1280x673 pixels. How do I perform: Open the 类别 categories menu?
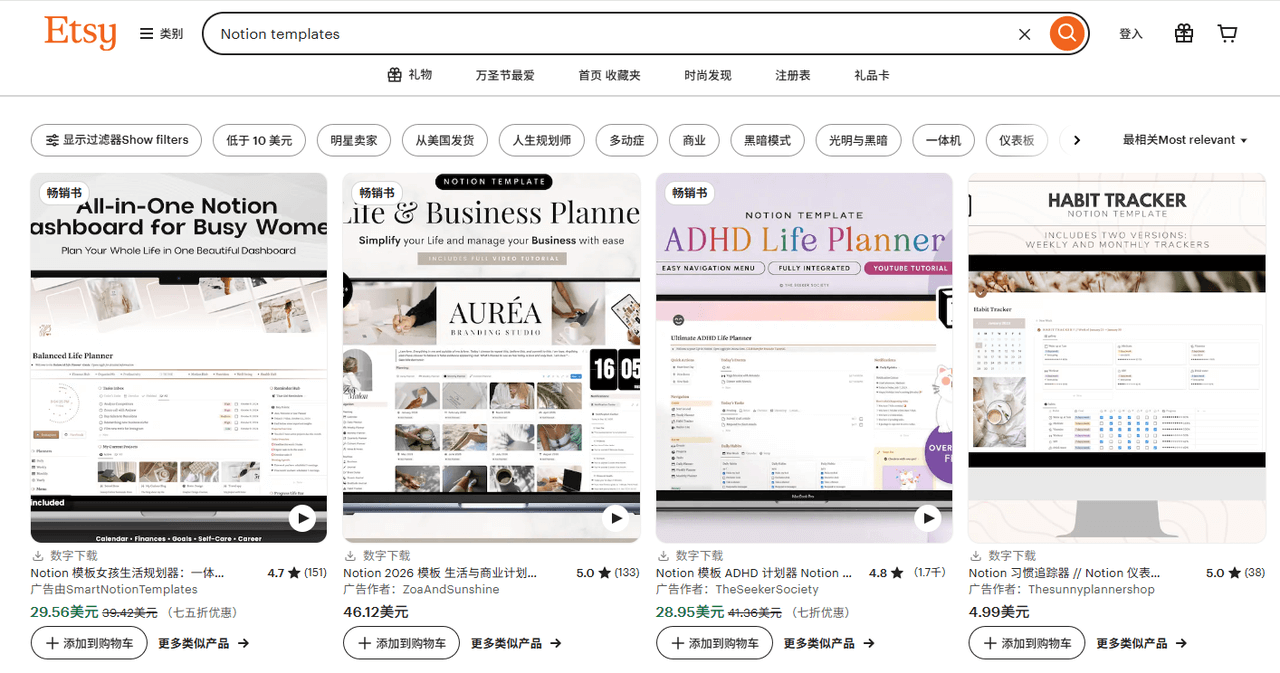[x=161, y=34]
